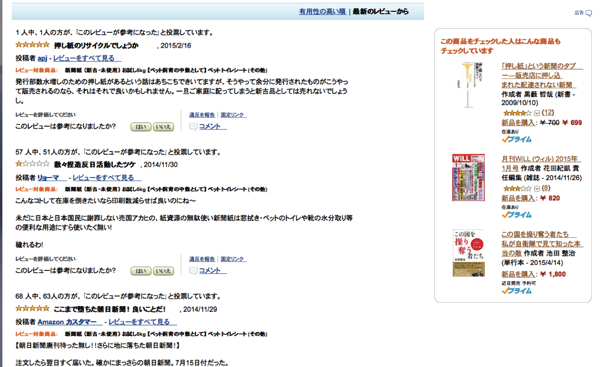The width and height of the screenshot is (600, 367).
Task: Click 固定リンク on second review
Action: pyautogui.click(x=233, y=259)
